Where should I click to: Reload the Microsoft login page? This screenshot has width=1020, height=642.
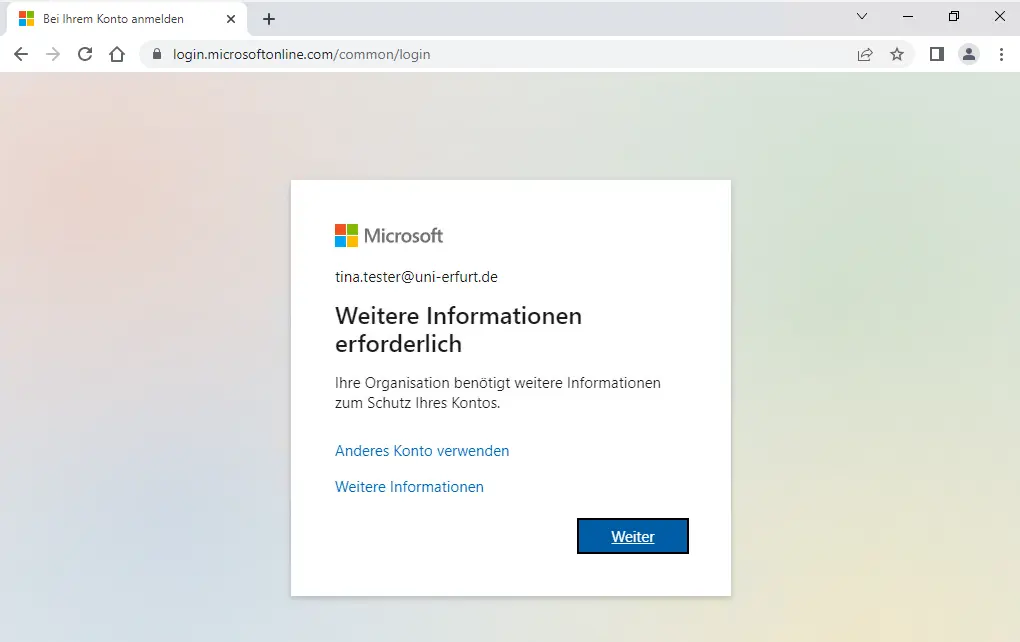(x=85, y=54)
